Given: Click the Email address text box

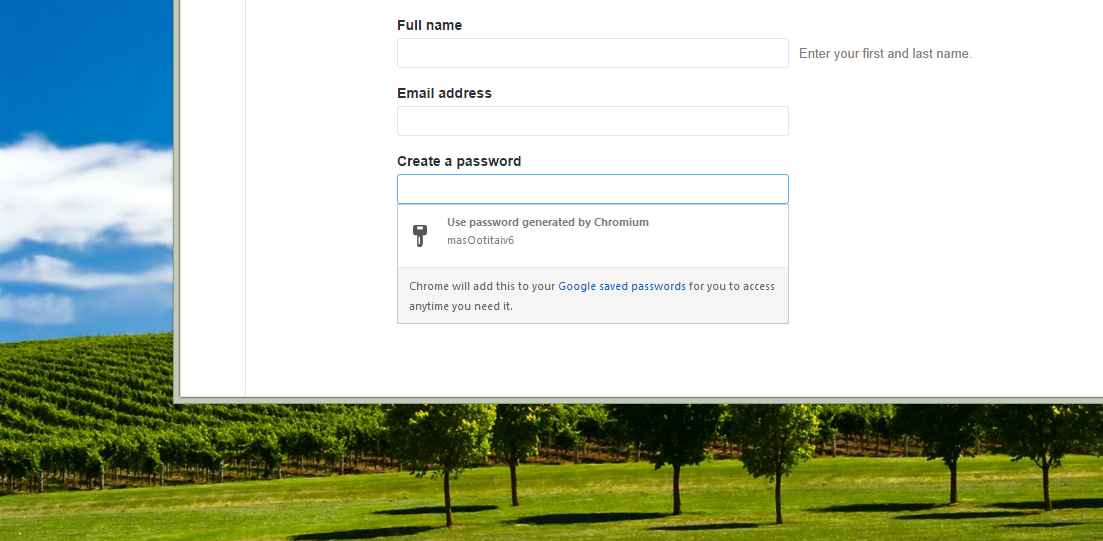Looking at the screenshot, I should pyautogui.click(x=592, y=121).
